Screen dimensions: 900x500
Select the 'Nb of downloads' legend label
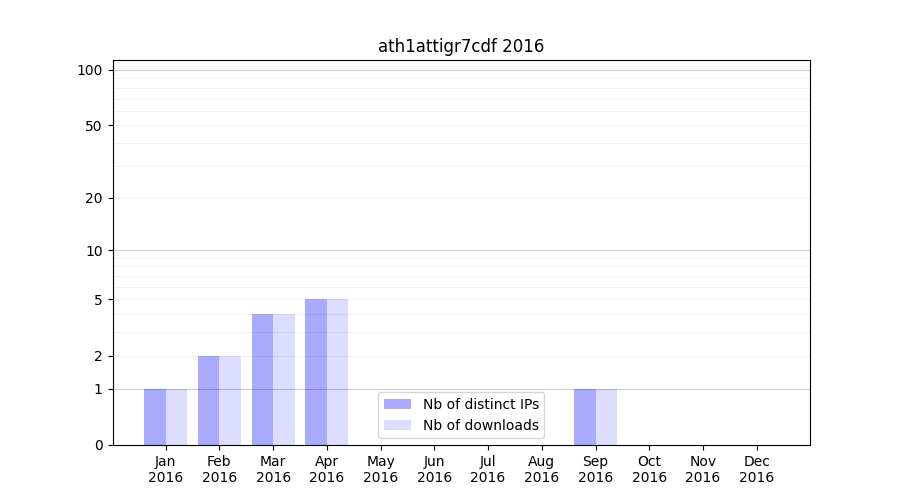[x=480, y=425]
